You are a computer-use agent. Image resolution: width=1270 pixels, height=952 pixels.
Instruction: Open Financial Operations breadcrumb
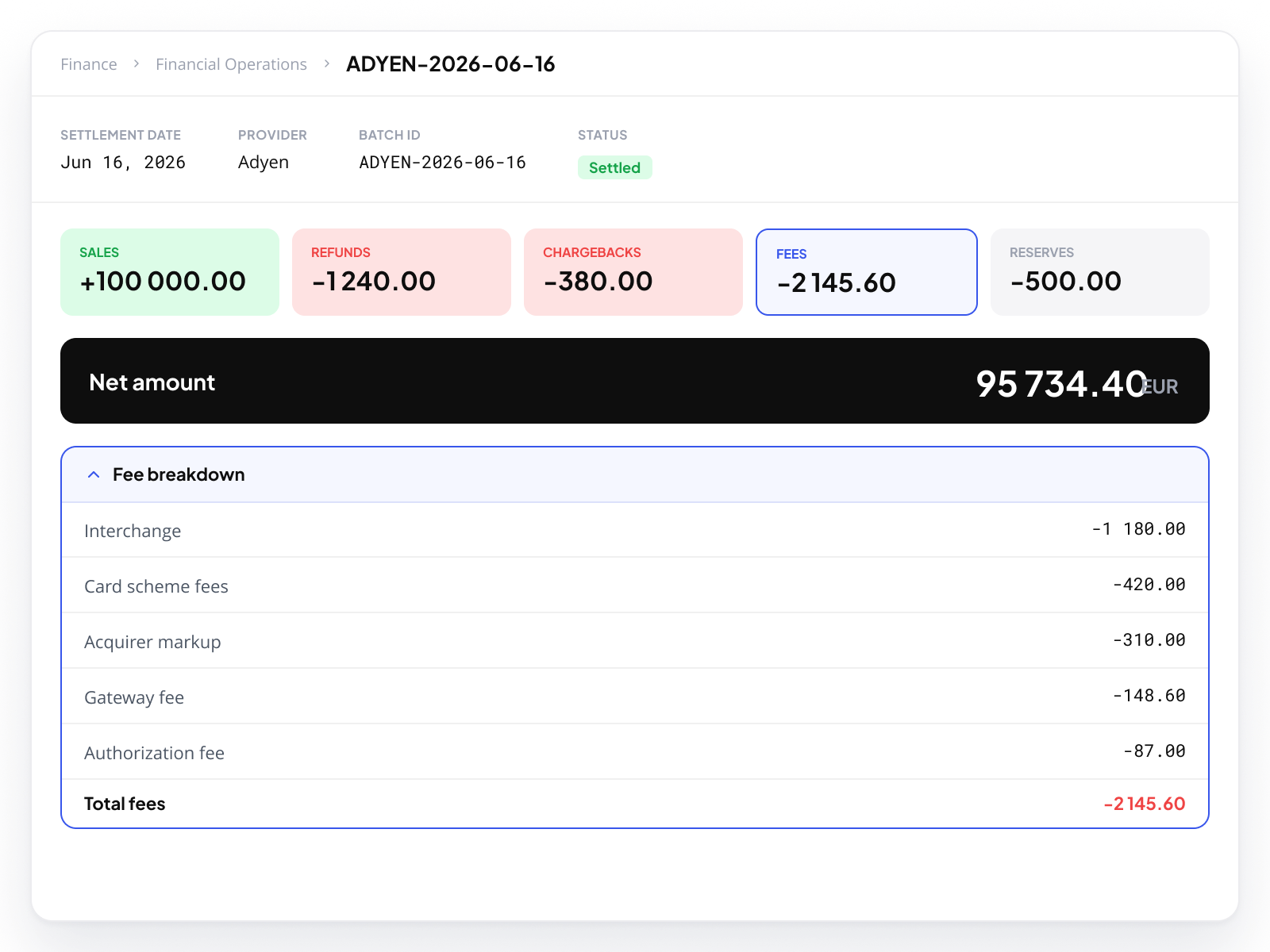(231, 64)
